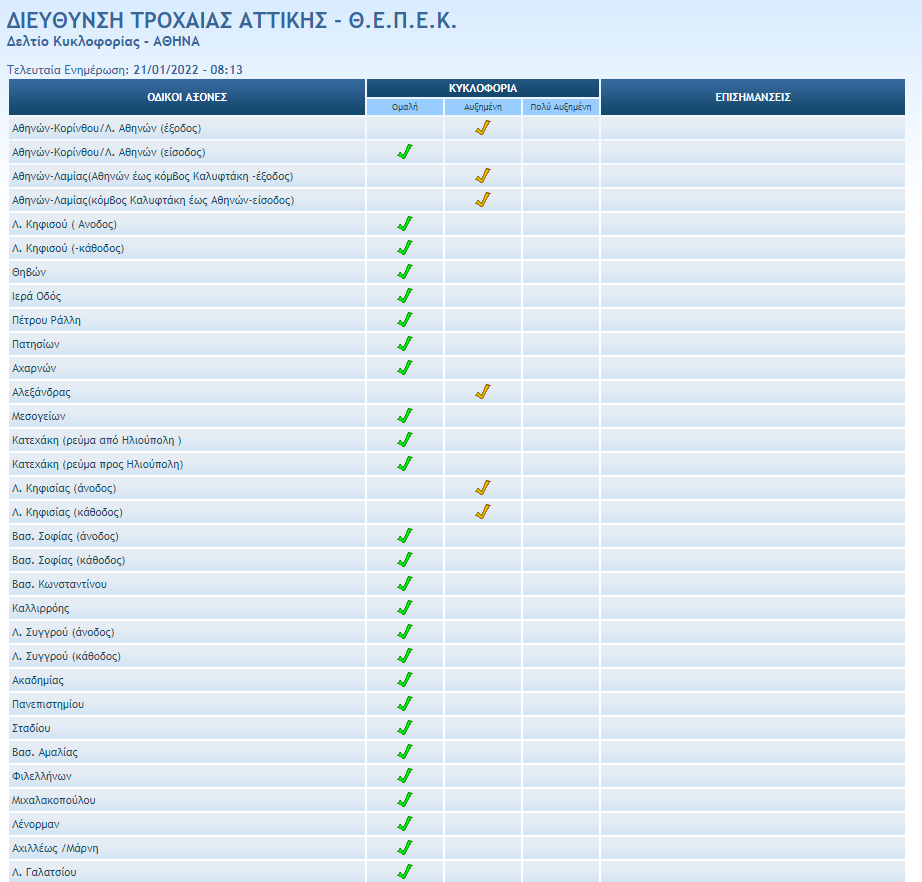Click the Πολύ Αυξημένη sub-header
Viewport: 922px width, 882px height.
click(561, 106)
